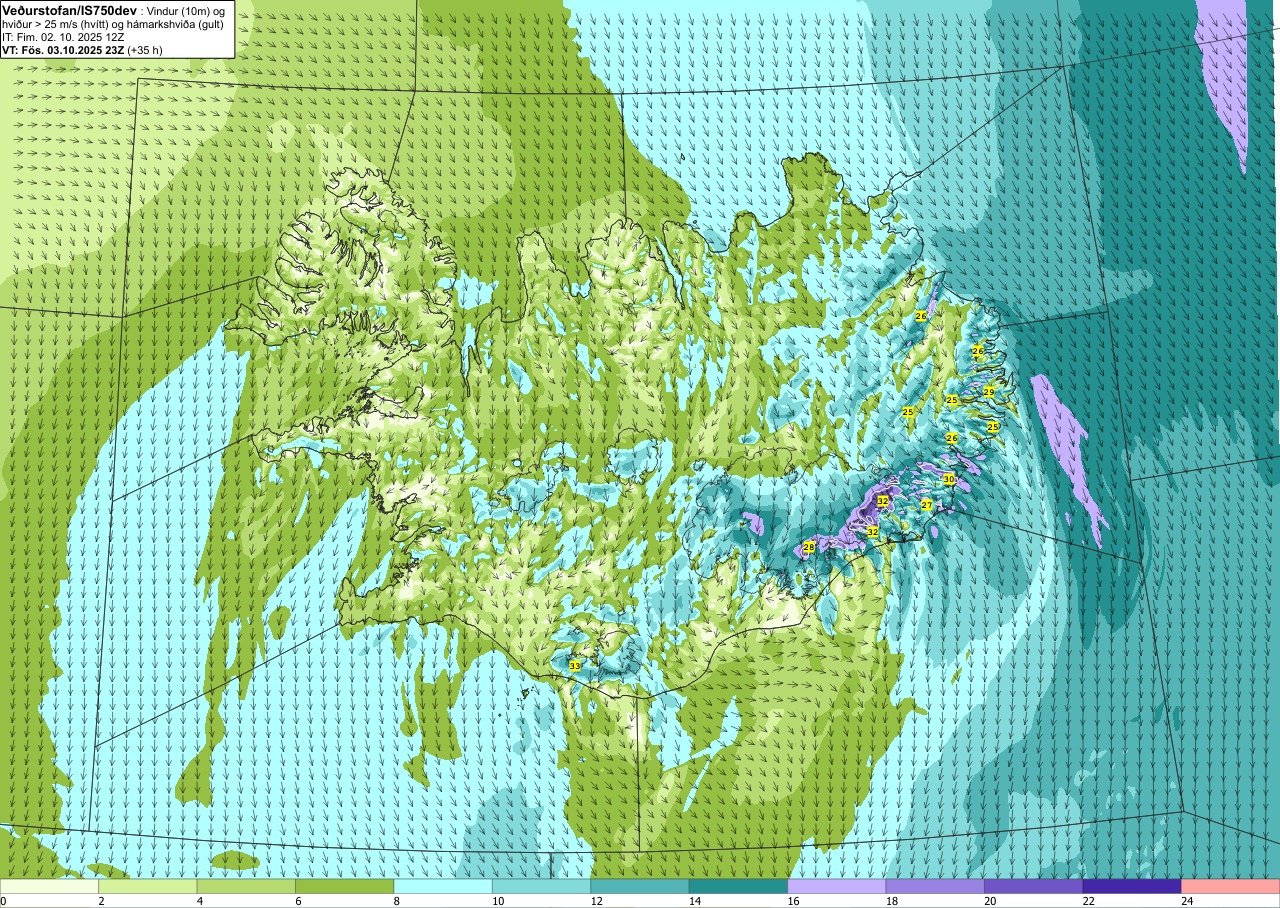
Task: Select the 8–10 m/s light cyan legend swatch
Action: pyautogui.click(x=443, y=886)
